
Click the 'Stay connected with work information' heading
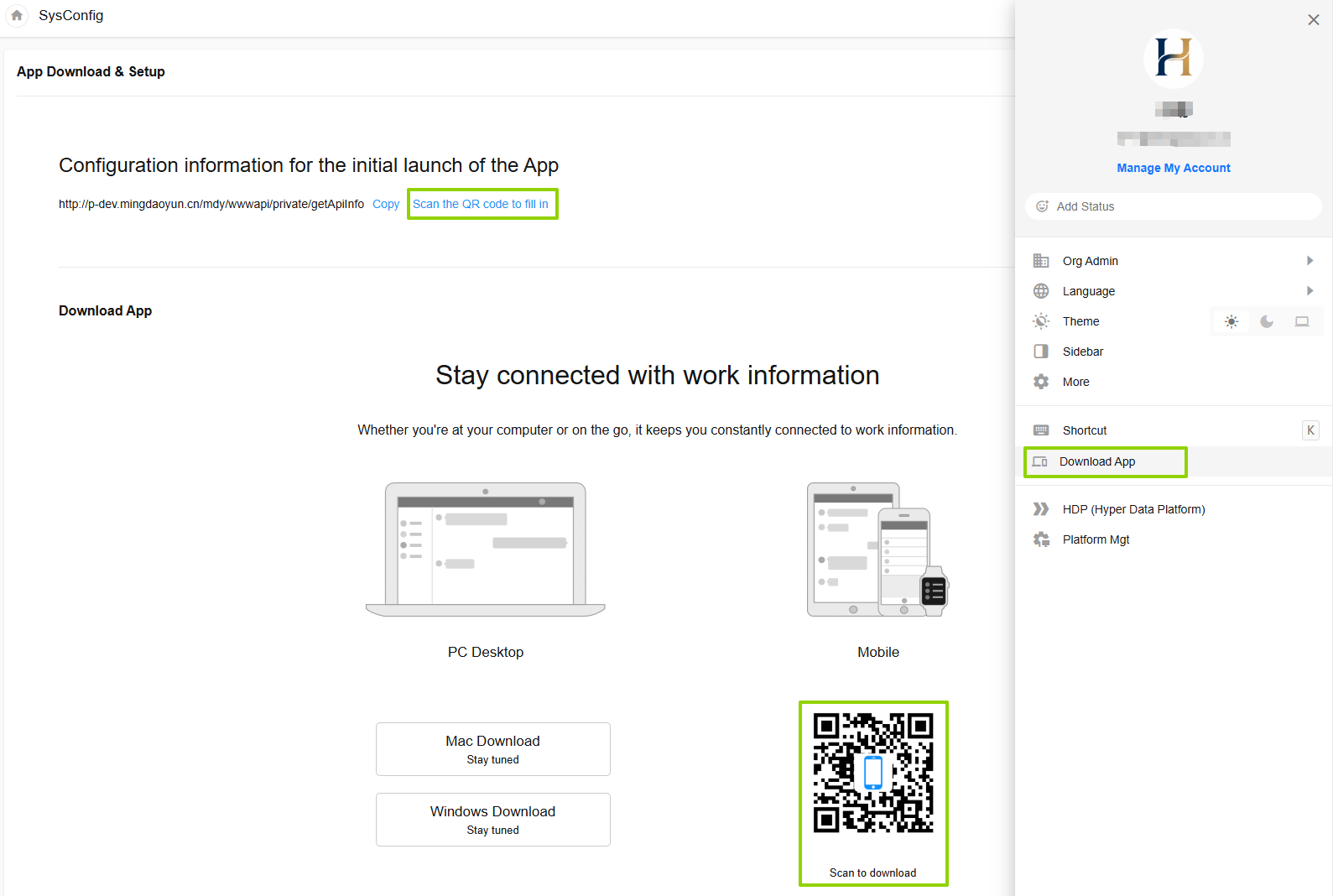tap(658, 375)
